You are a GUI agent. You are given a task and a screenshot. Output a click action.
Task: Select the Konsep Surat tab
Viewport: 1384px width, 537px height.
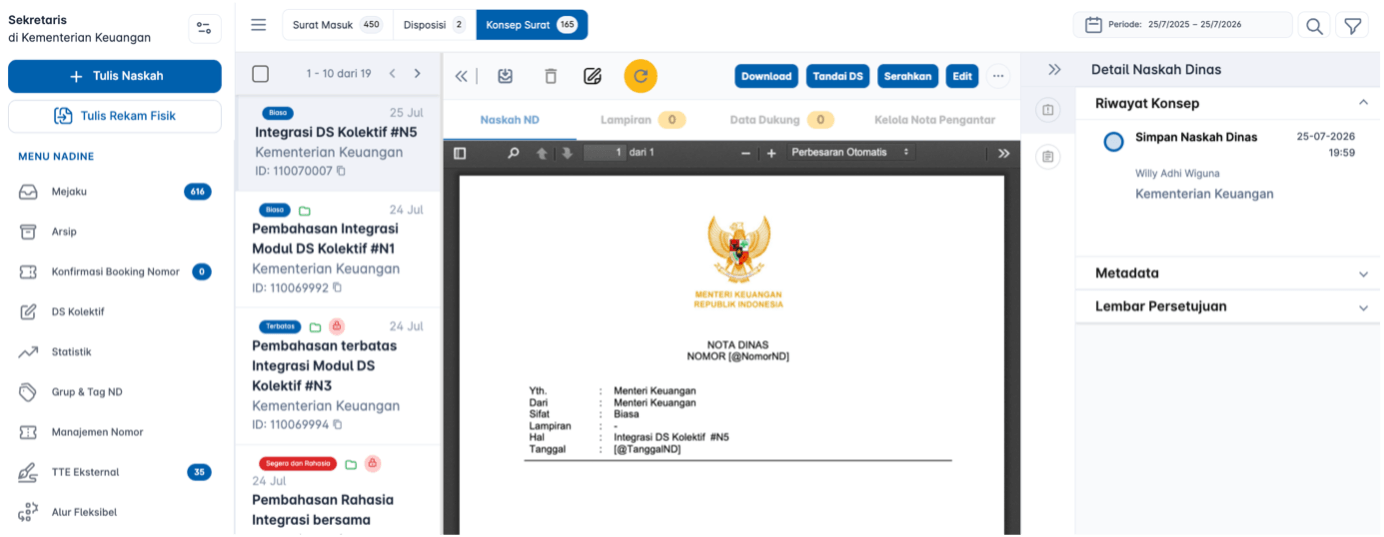[x=532, y=25]
